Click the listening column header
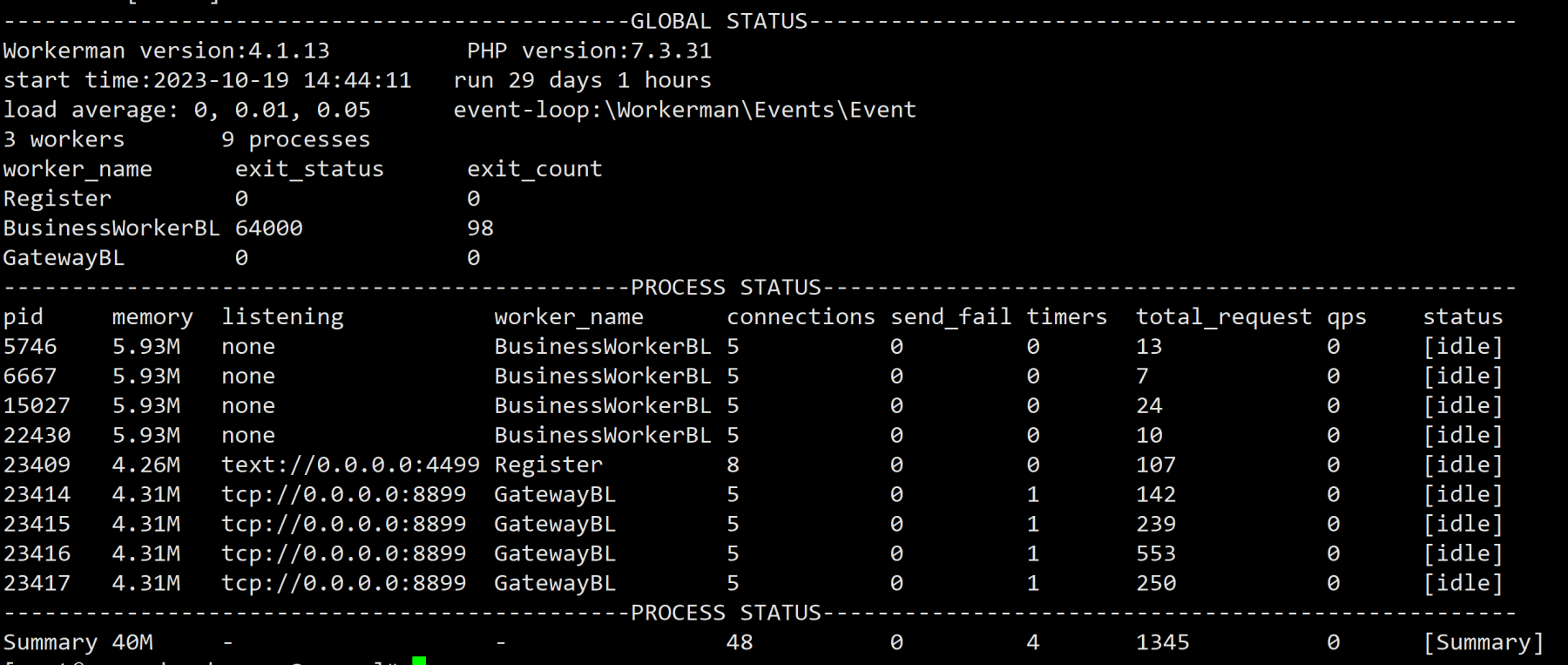Viewport: 1568px width, 665px height. 282,317
